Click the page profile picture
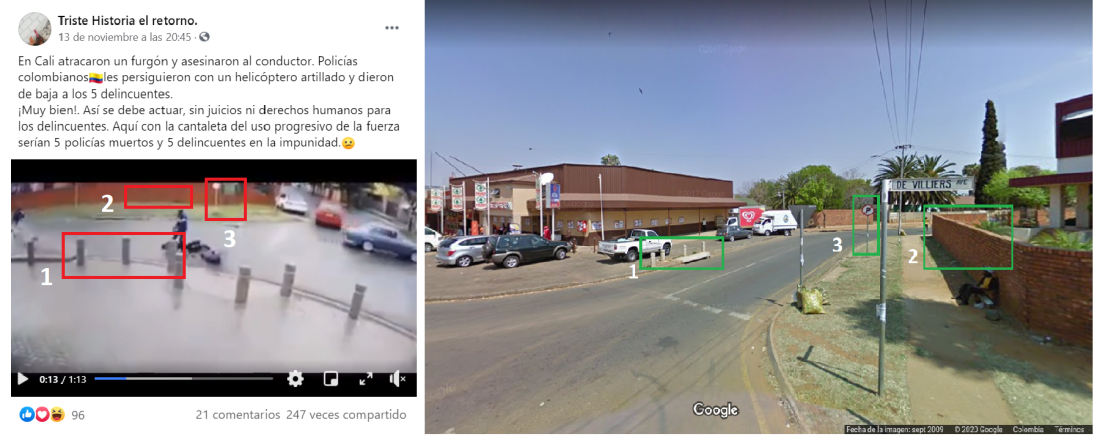This screenshot has height=442, width=1100. click(x=34, y=29)
